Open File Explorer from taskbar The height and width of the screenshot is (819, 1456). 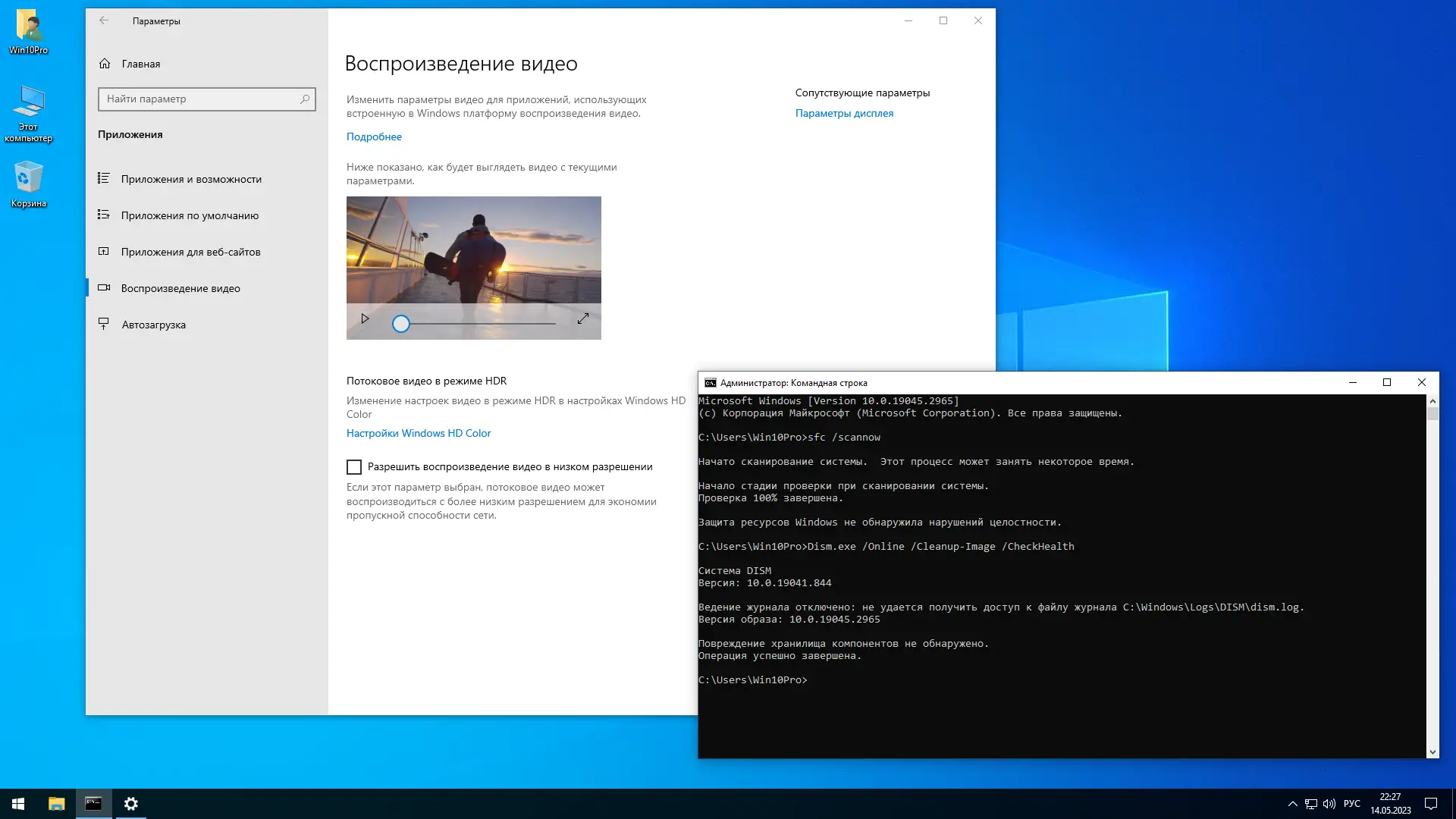pos(56,804)
